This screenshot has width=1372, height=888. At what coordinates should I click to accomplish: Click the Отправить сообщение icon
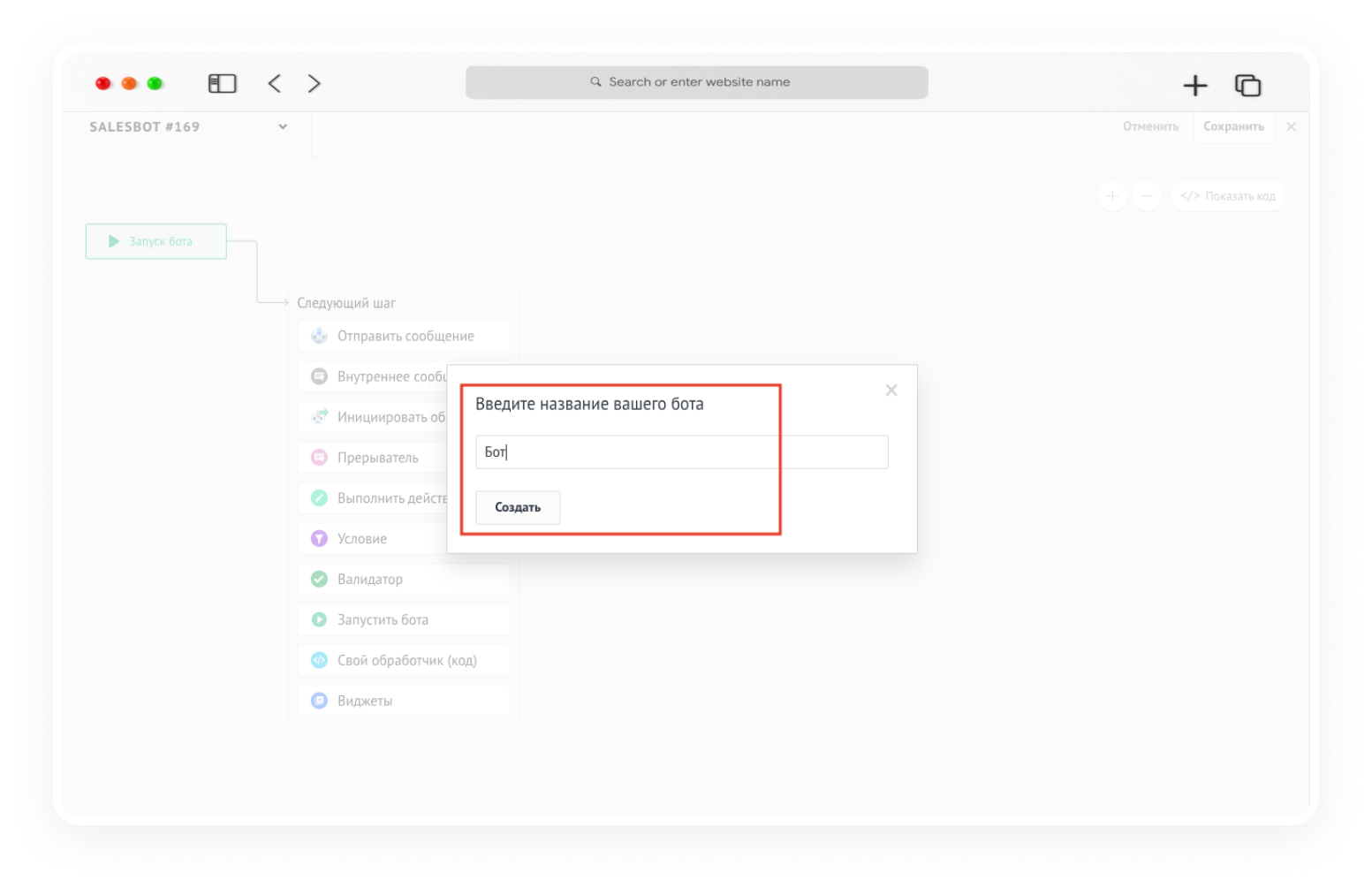(x=319, y=336)
